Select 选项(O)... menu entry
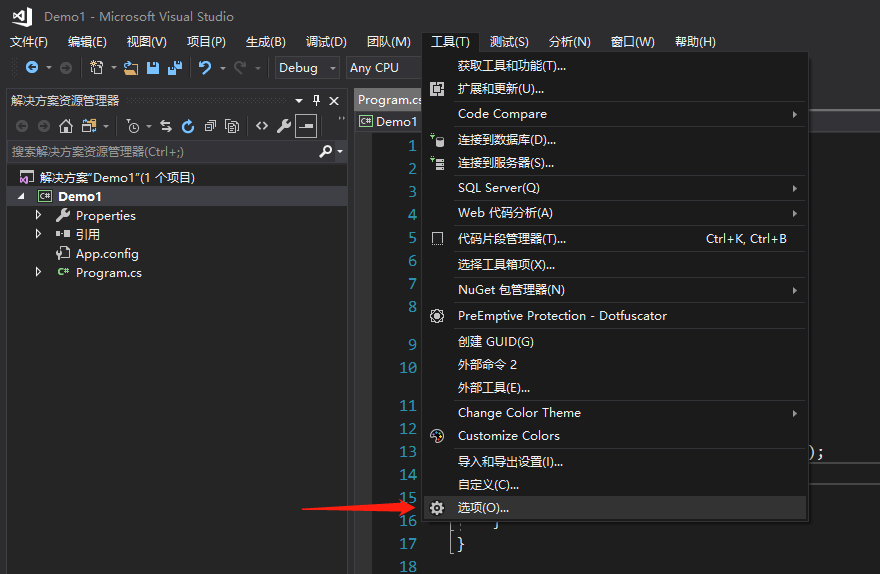The width and height of the screenshot is (880, 574). point(615,508)
